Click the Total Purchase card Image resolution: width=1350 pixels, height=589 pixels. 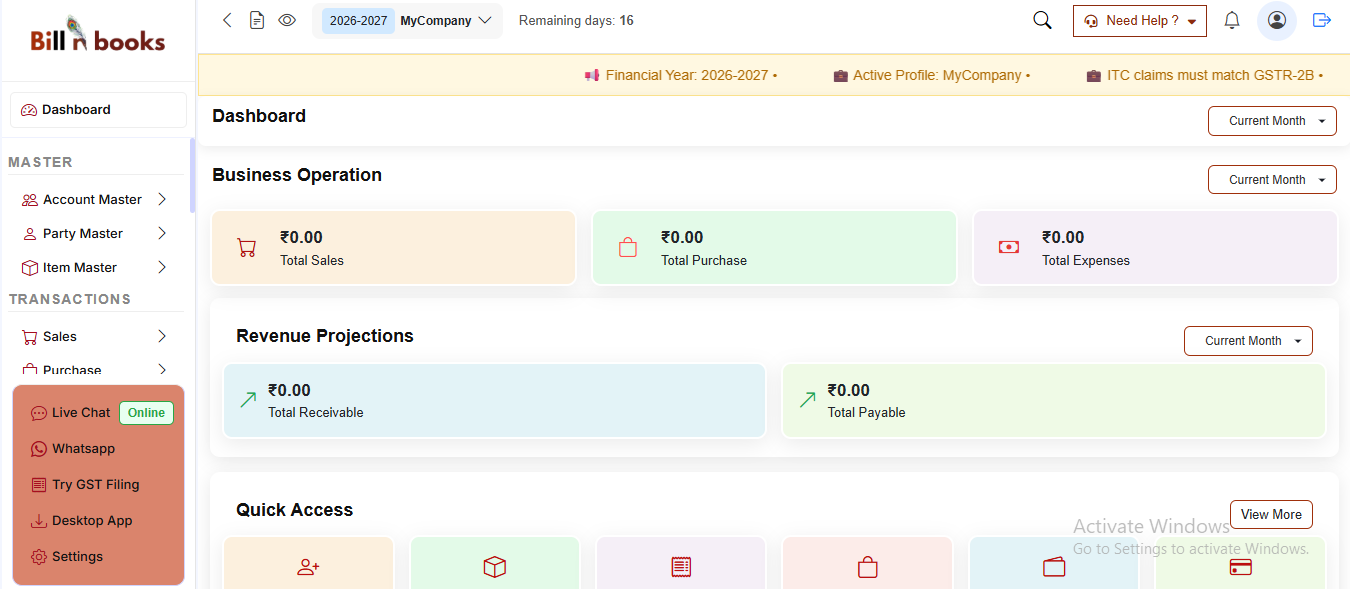tap(775, 248)
